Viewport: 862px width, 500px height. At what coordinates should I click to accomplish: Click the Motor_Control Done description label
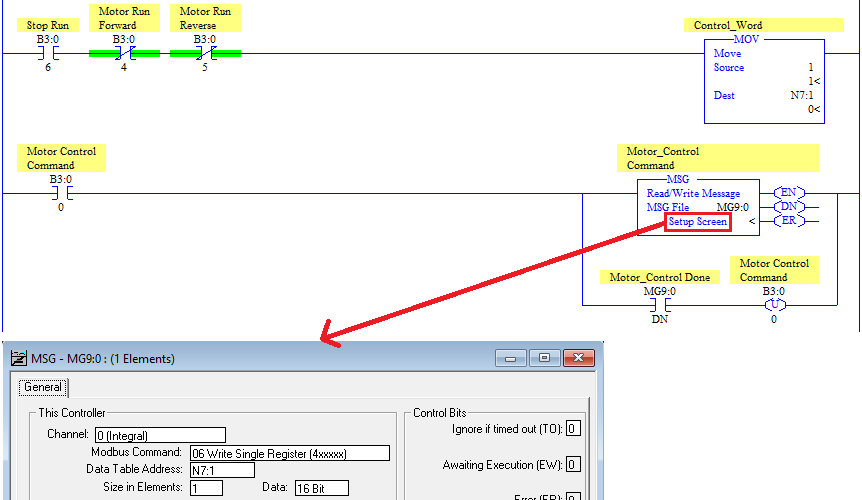click(660, 277)
